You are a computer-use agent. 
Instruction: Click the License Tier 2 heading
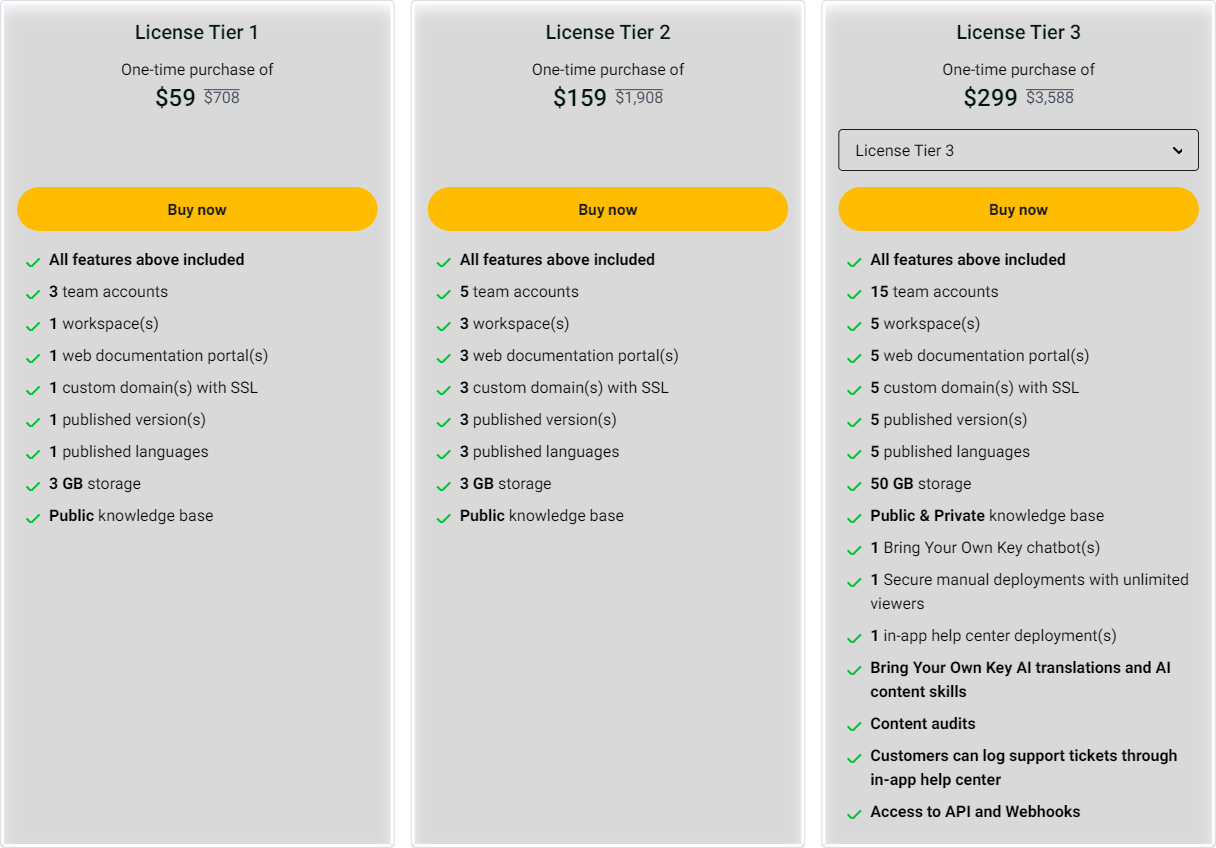[607, 32]
